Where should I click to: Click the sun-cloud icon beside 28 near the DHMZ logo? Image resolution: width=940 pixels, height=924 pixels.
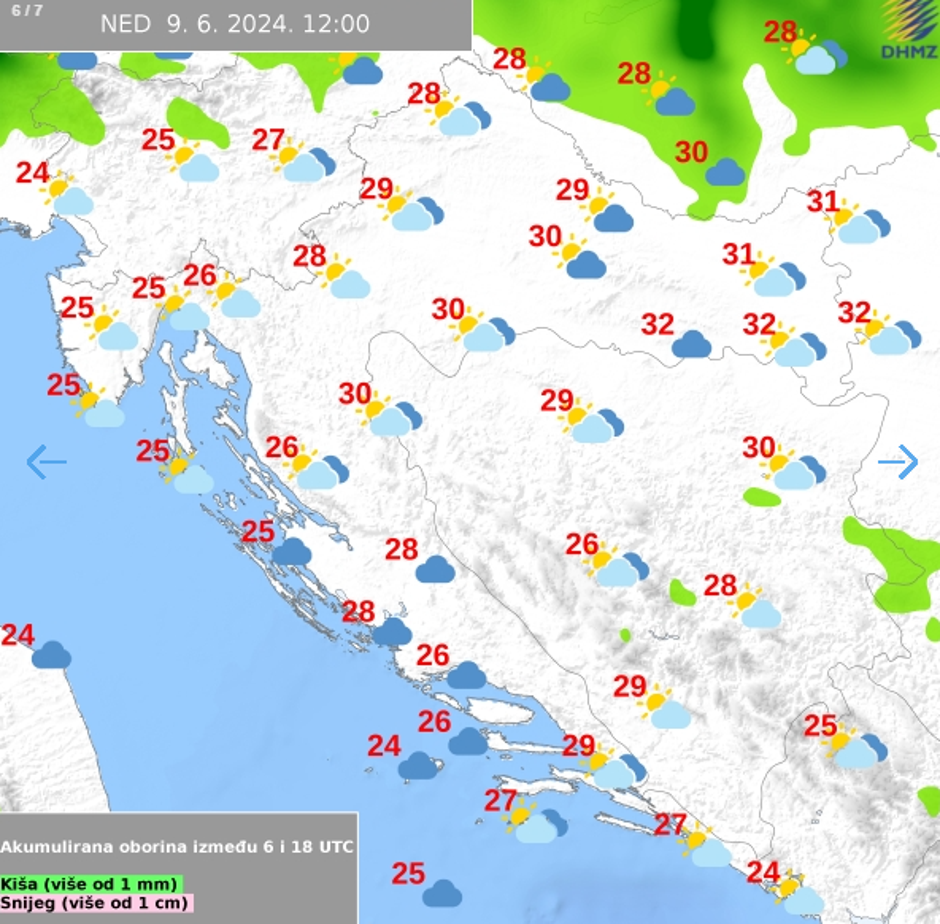(x=812, y=56)
